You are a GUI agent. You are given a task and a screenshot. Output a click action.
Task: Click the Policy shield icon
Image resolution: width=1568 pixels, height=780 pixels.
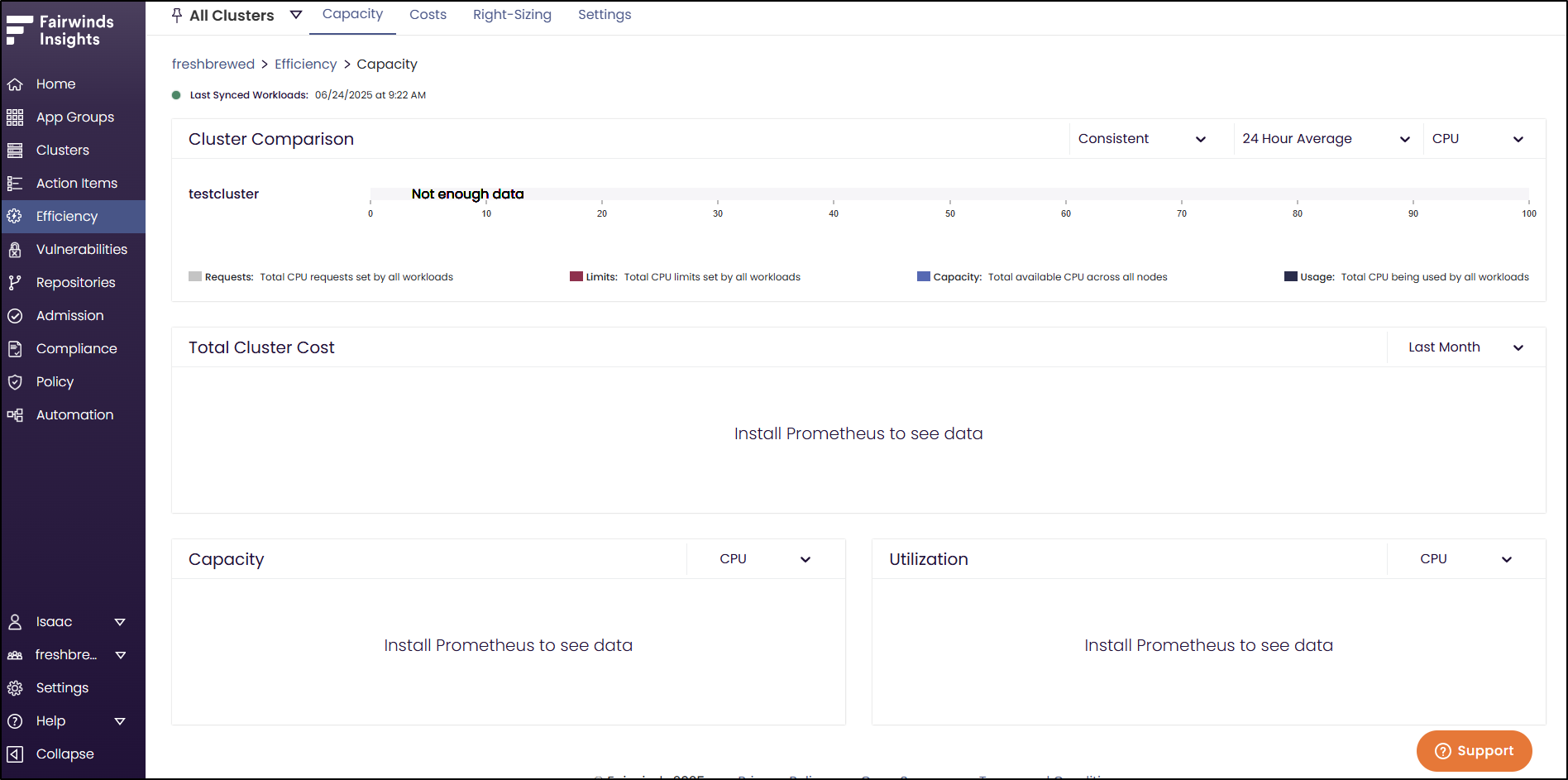15,382
